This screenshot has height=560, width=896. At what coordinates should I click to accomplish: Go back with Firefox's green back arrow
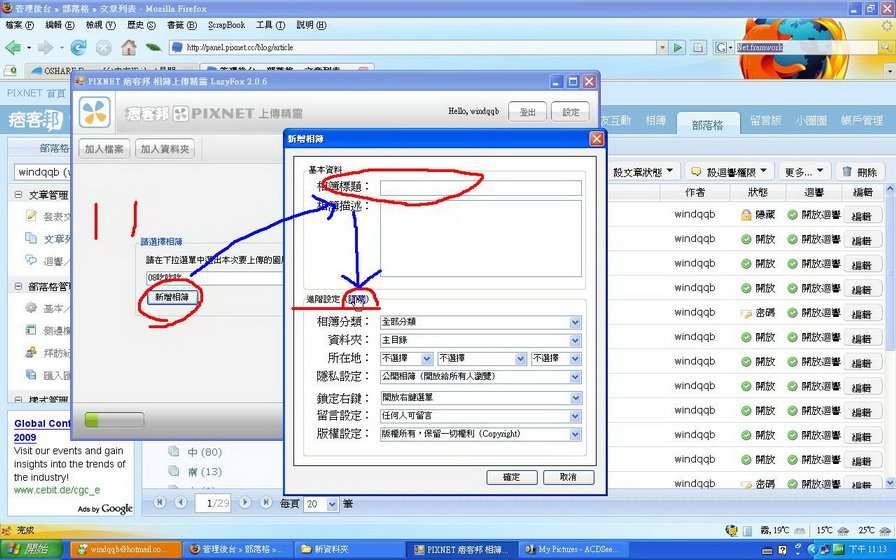pyautogui.click(x=13, y=47)
